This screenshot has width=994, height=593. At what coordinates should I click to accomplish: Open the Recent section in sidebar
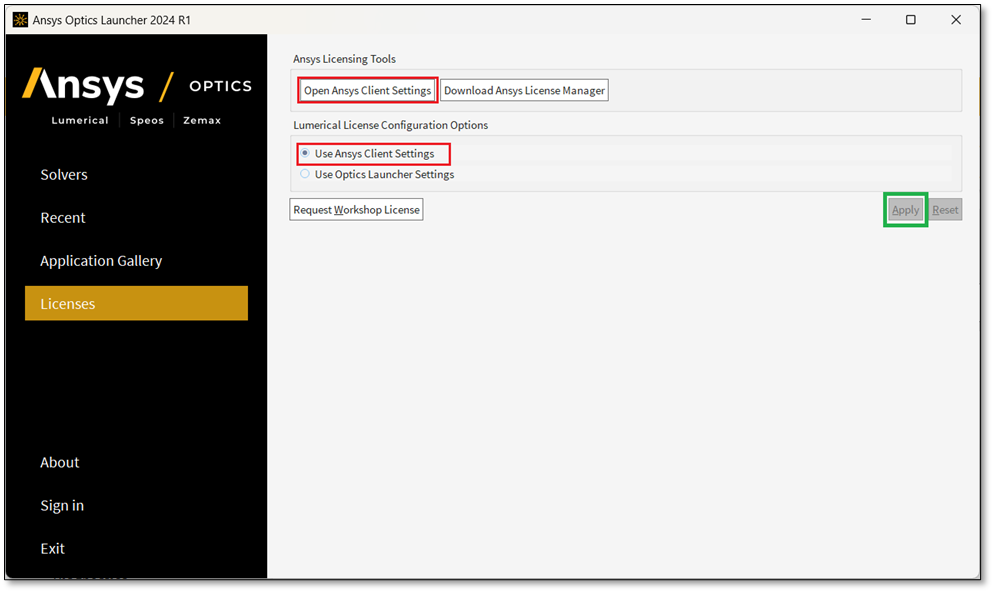click(63, 218)
